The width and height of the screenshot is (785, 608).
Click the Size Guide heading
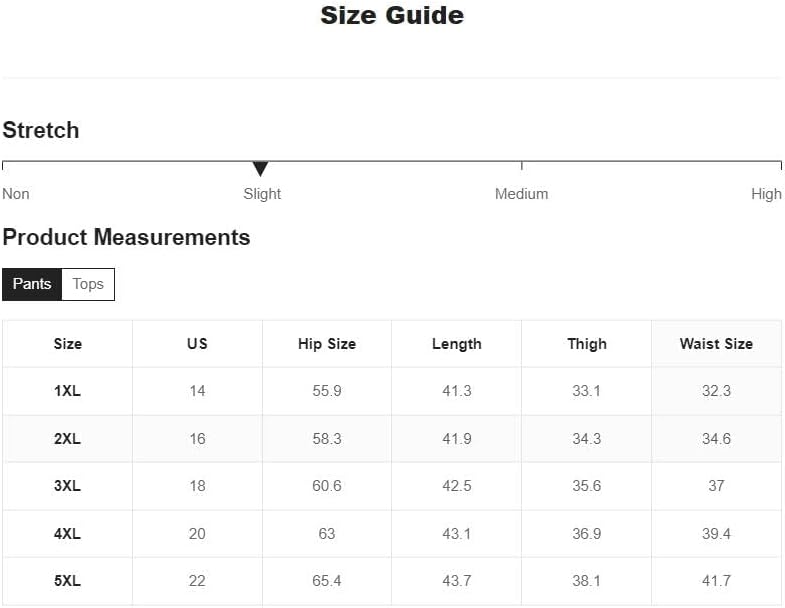coord(392,16)
